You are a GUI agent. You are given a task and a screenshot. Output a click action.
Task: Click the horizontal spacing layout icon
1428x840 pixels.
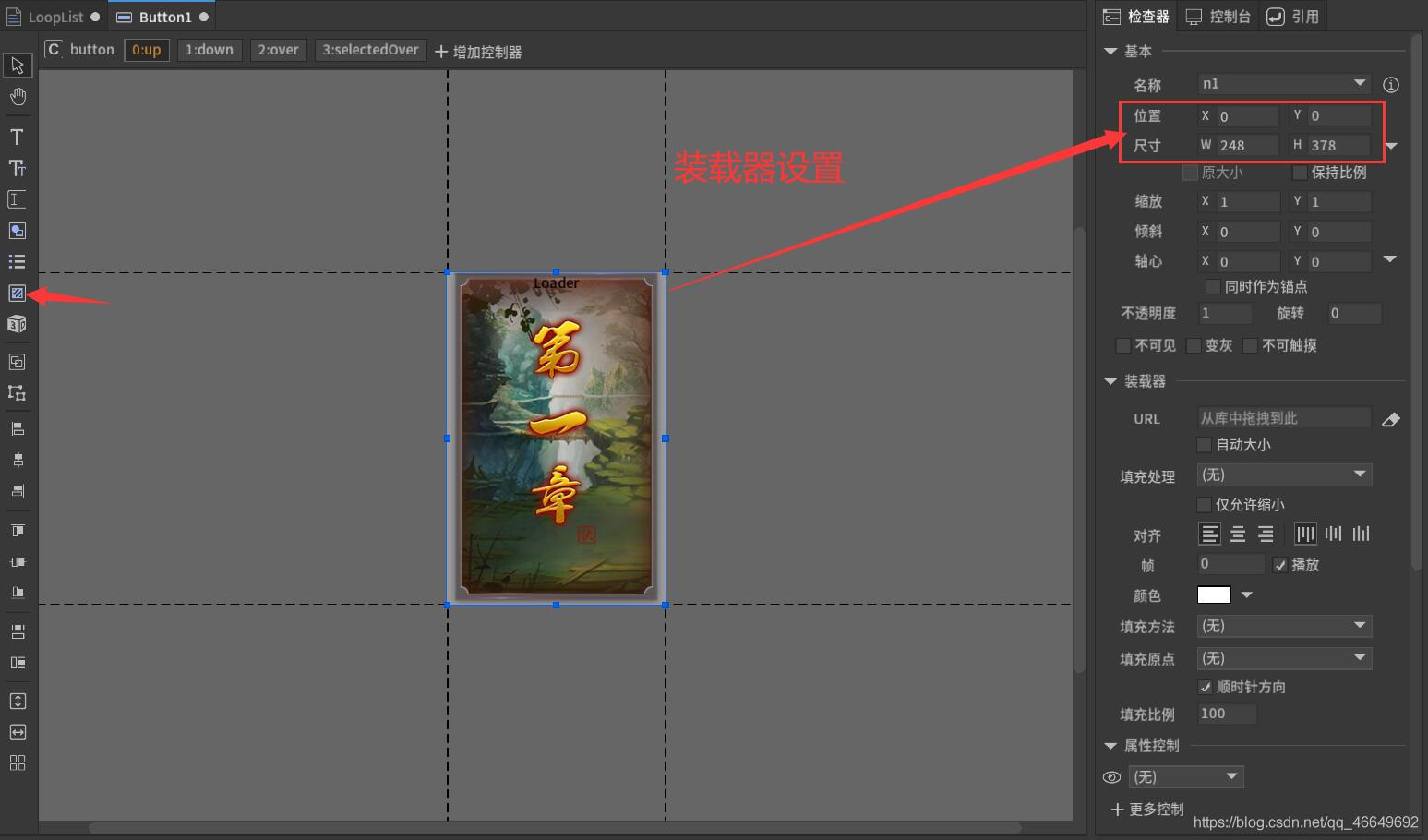17,663
